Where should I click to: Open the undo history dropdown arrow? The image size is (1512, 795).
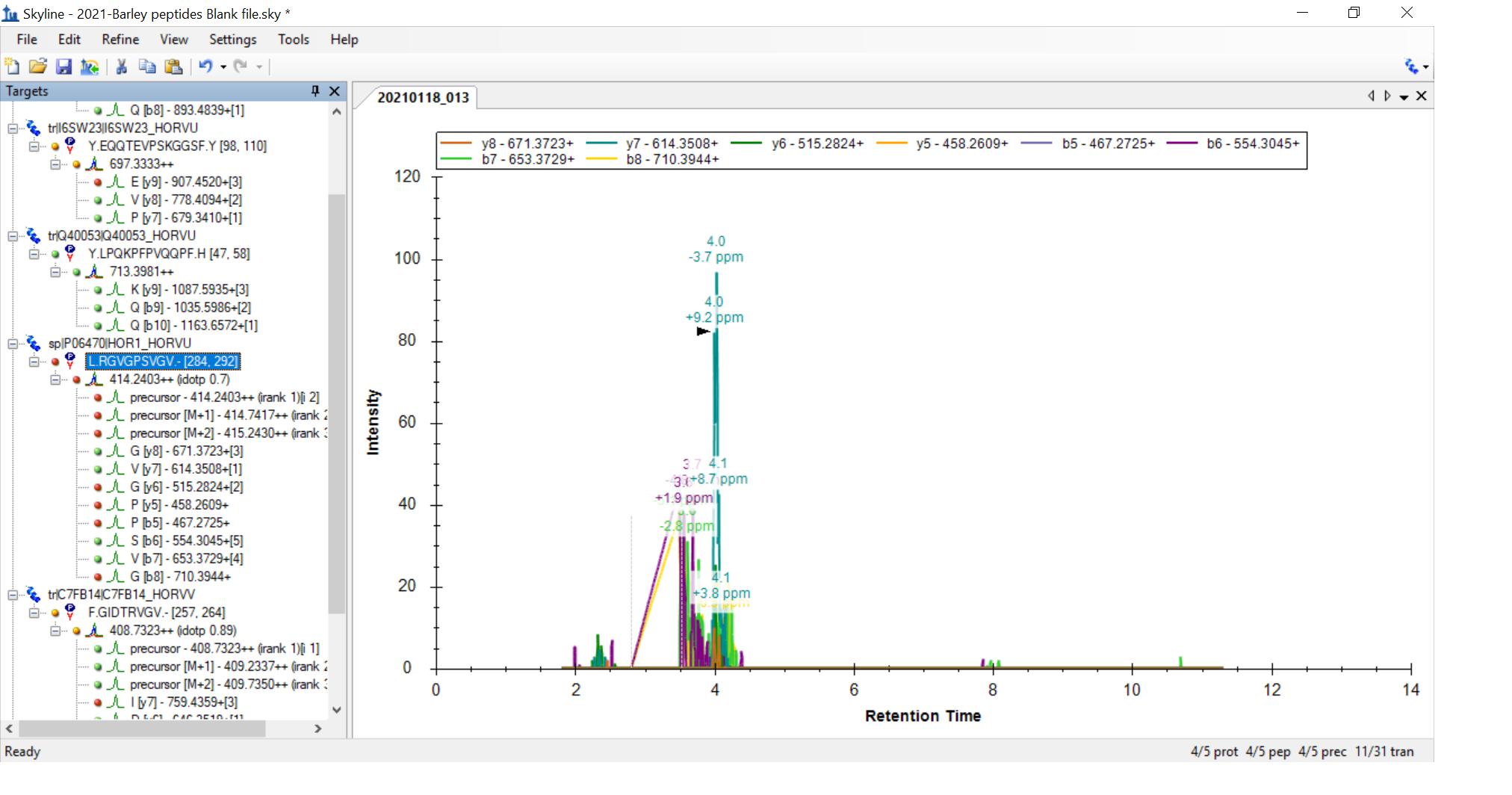(223, 67)
